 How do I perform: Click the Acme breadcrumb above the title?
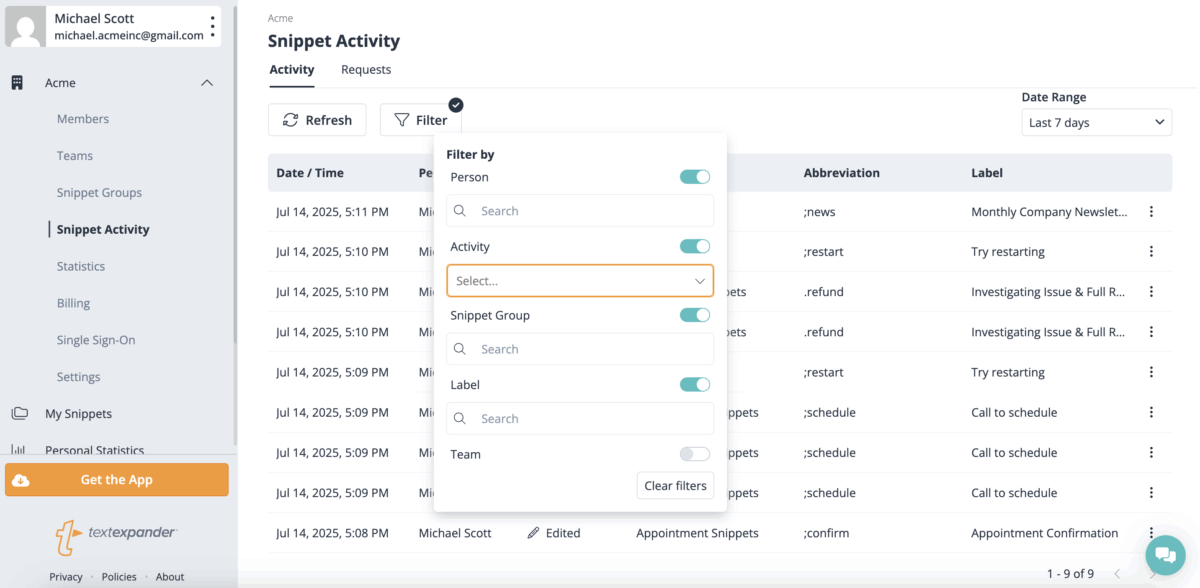281,18
